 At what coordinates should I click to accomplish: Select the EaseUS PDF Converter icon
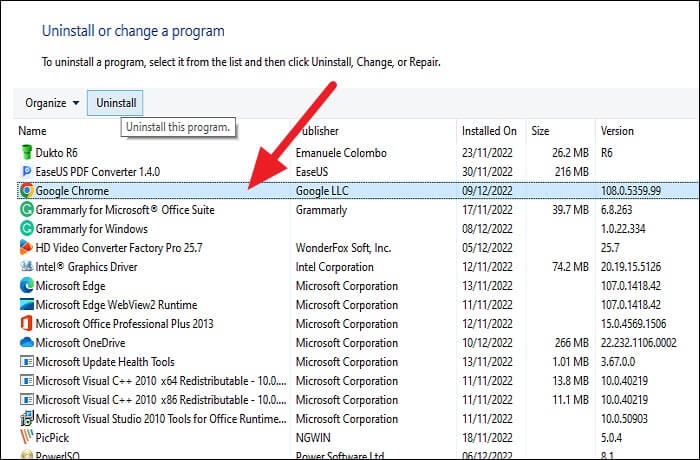pyautogui.click(x=26, y=172)
